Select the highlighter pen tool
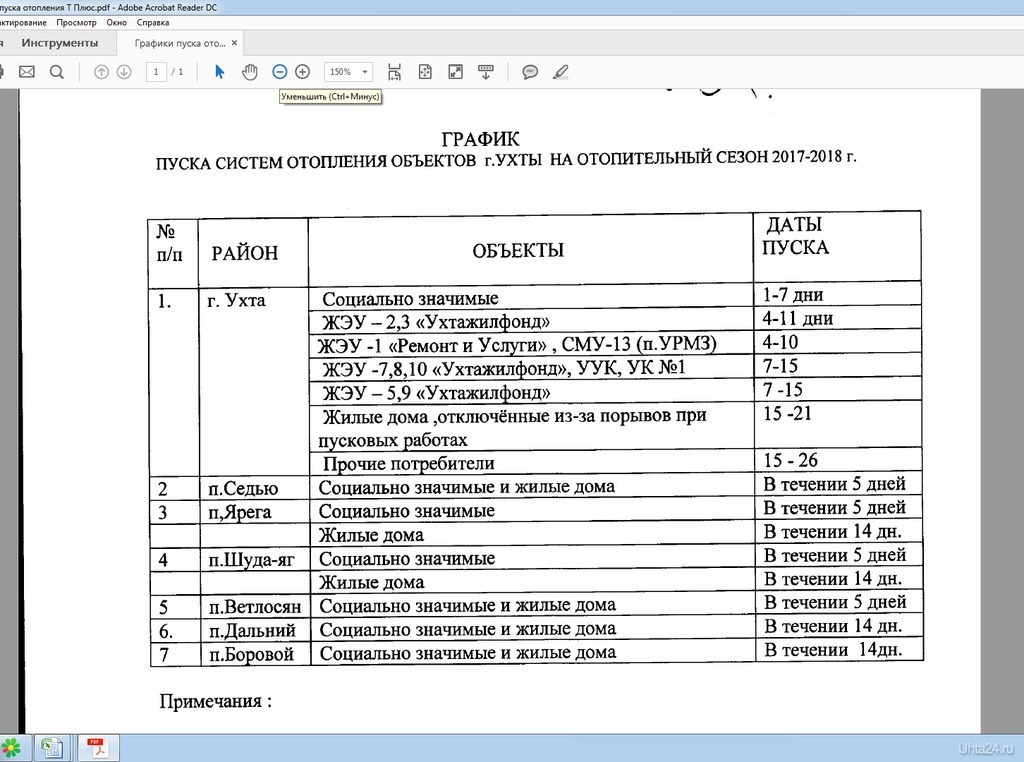Viewport: 1024px width, 762px height. coord(560,72)
